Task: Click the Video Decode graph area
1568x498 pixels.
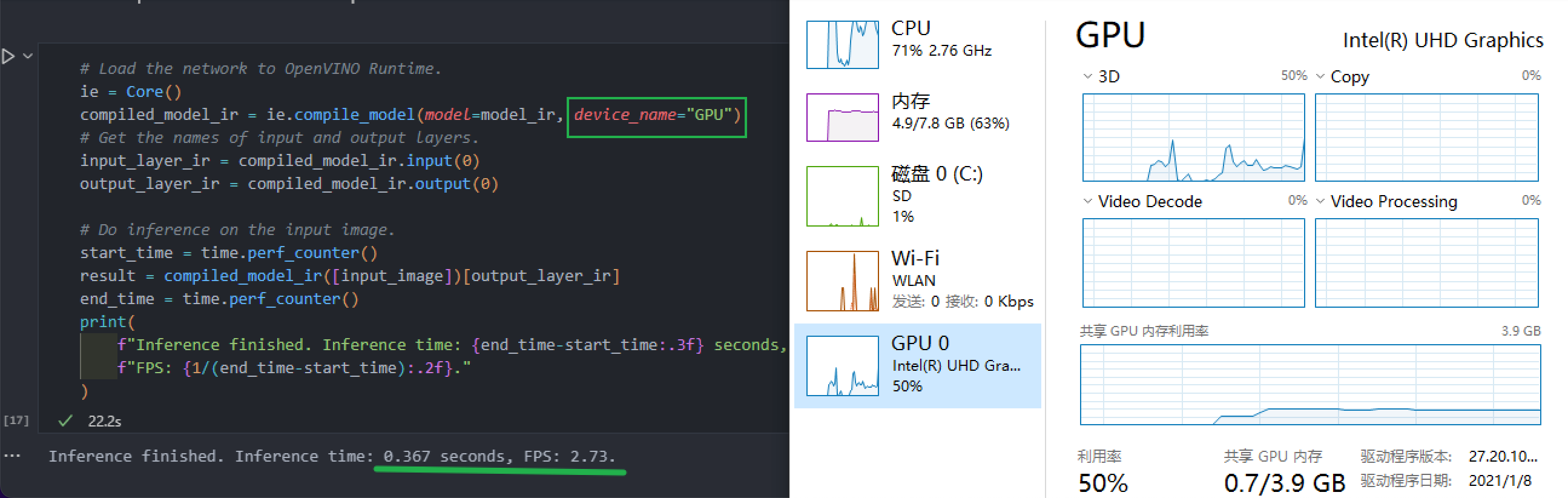Action: [1194, 262]
